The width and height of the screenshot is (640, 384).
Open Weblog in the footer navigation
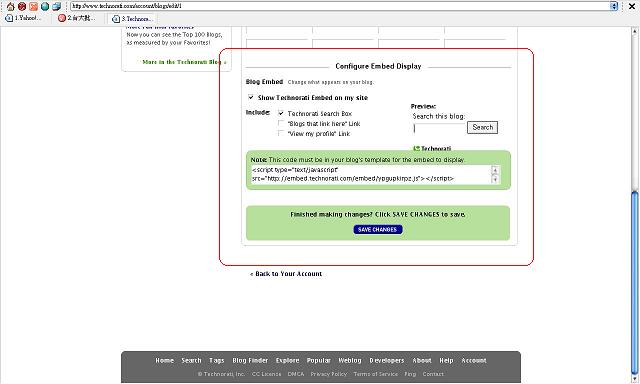(350, 360)
